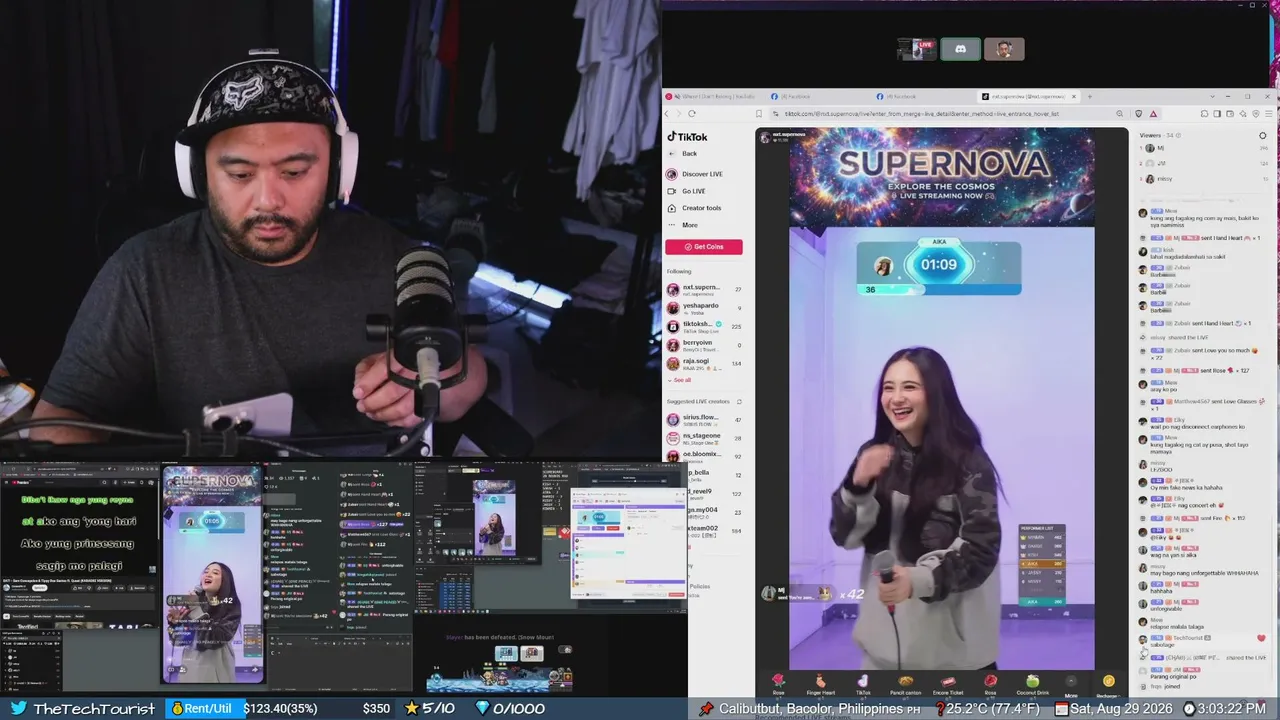Click the zoom magnifier in the address bar
This screenshot has height=720, width=1280.
pos(1120,114)
